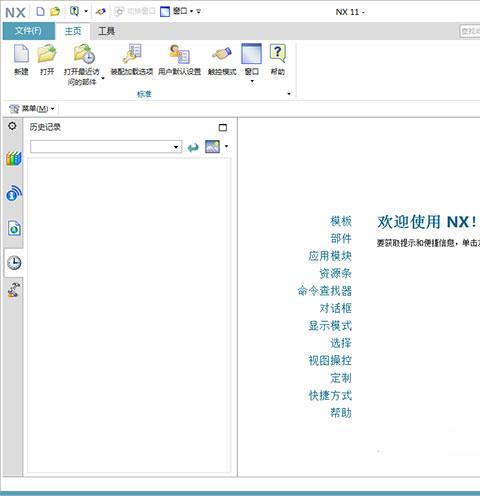Click the touch mode hand icon in quick access toolbar

[x=101, y=12]
